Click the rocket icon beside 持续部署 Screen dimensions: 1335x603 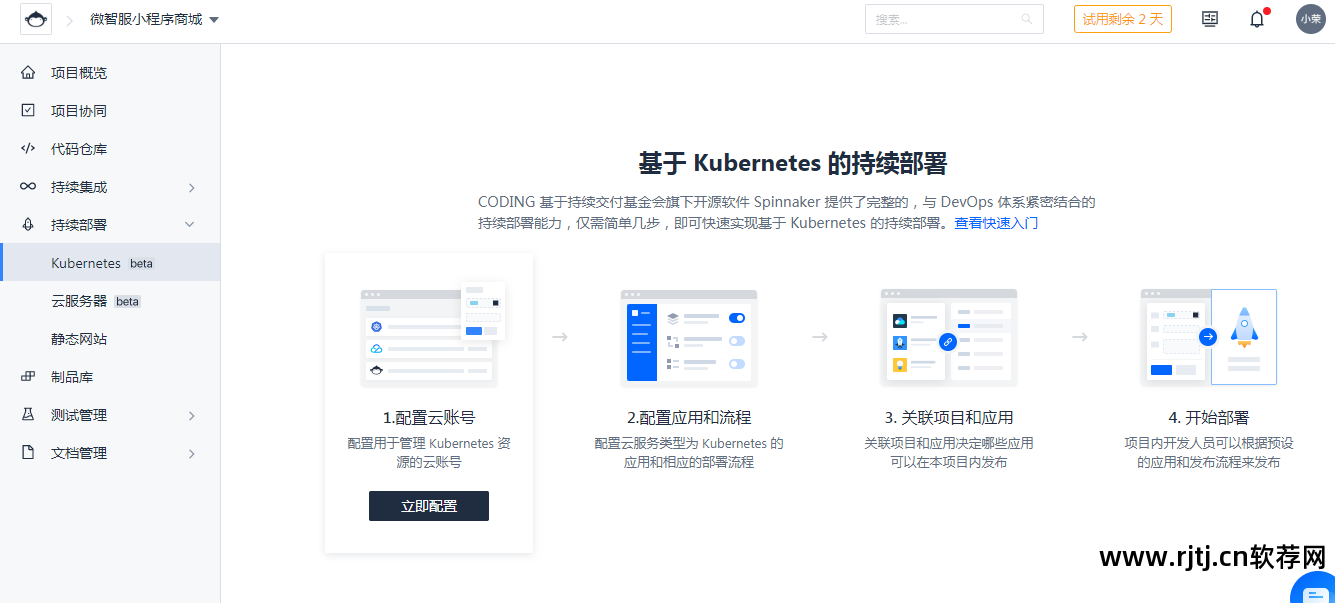28,224
